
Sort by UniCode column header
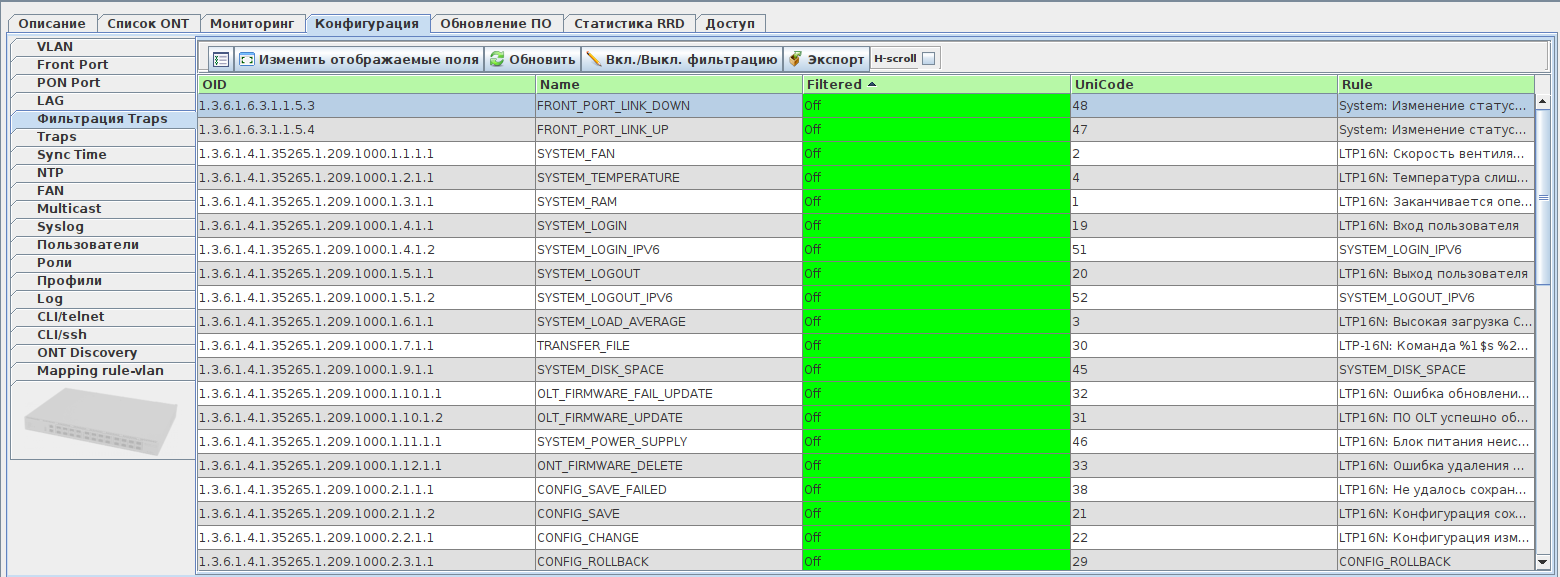1203,85
